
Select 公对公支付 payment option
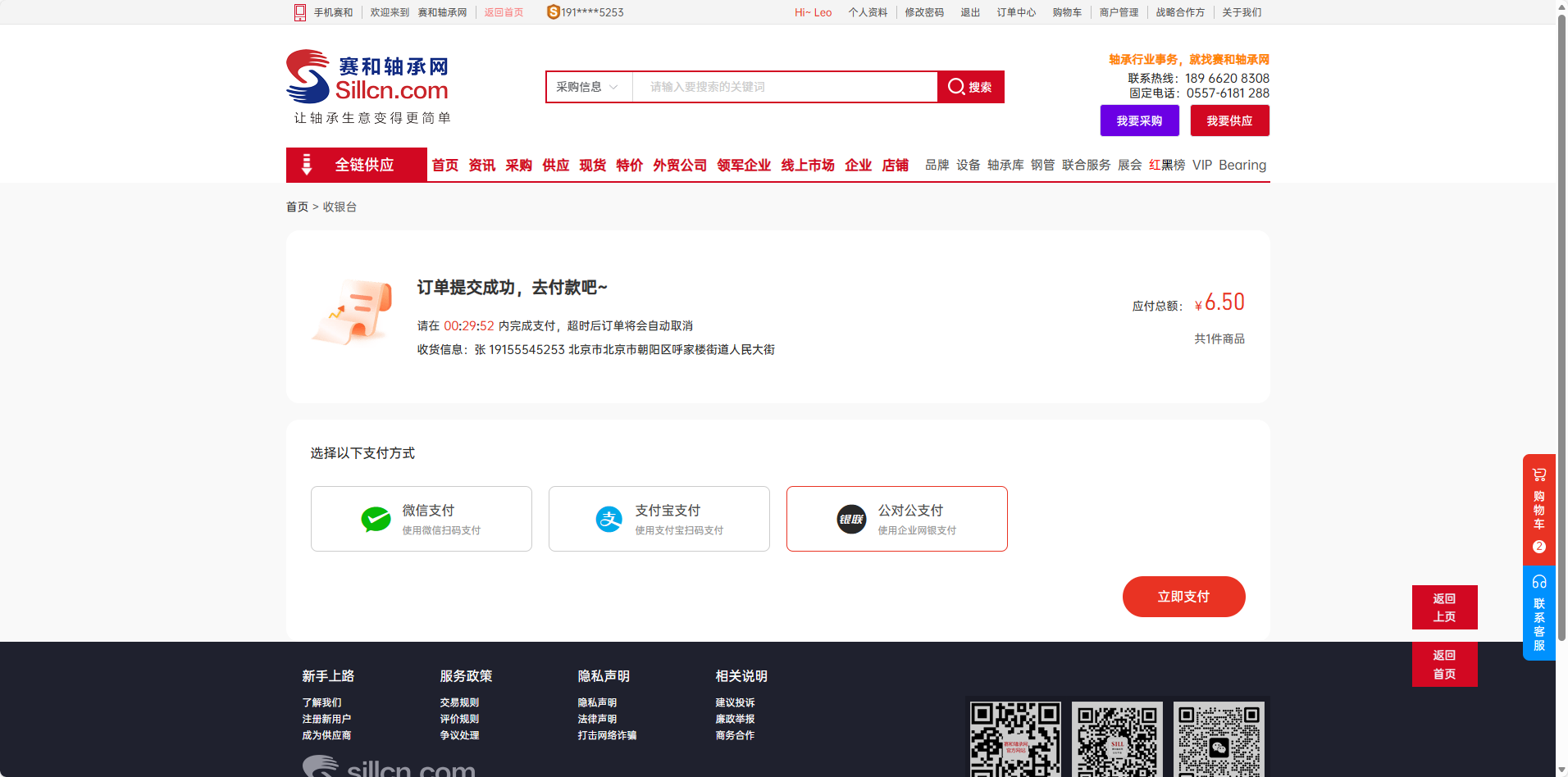[896, 519]
